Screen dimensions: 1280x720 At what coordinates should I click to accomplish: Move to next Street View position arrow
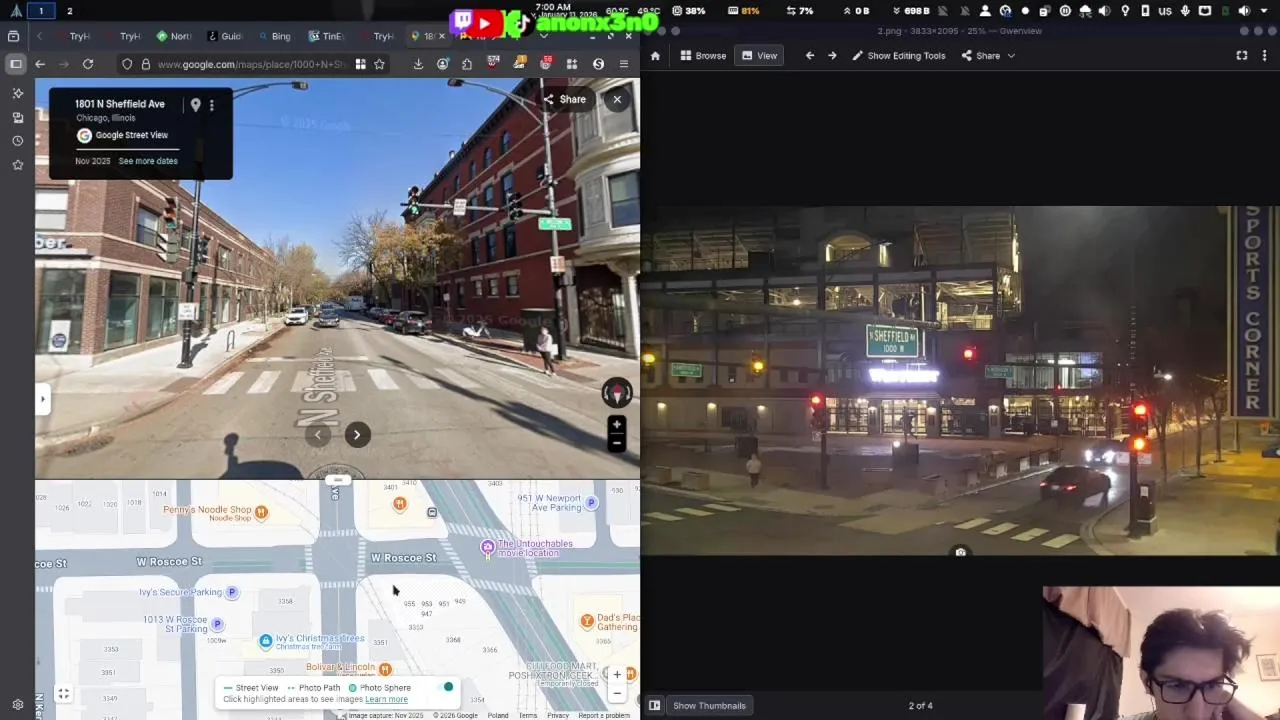coord(357,434)
